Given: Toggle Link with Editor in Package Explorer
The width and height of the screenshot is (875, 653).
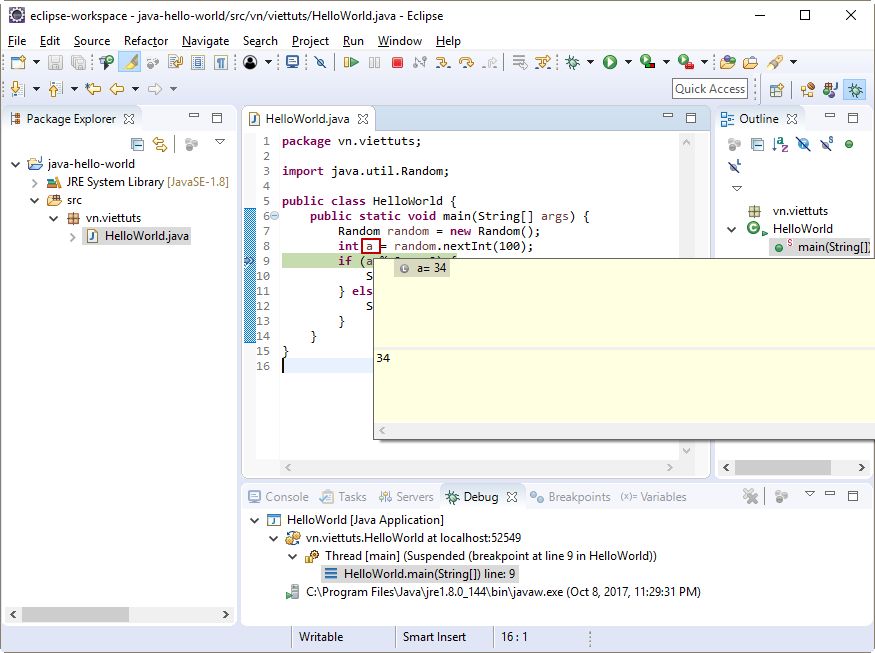Looking at the screenshot, I should [160, 145].
